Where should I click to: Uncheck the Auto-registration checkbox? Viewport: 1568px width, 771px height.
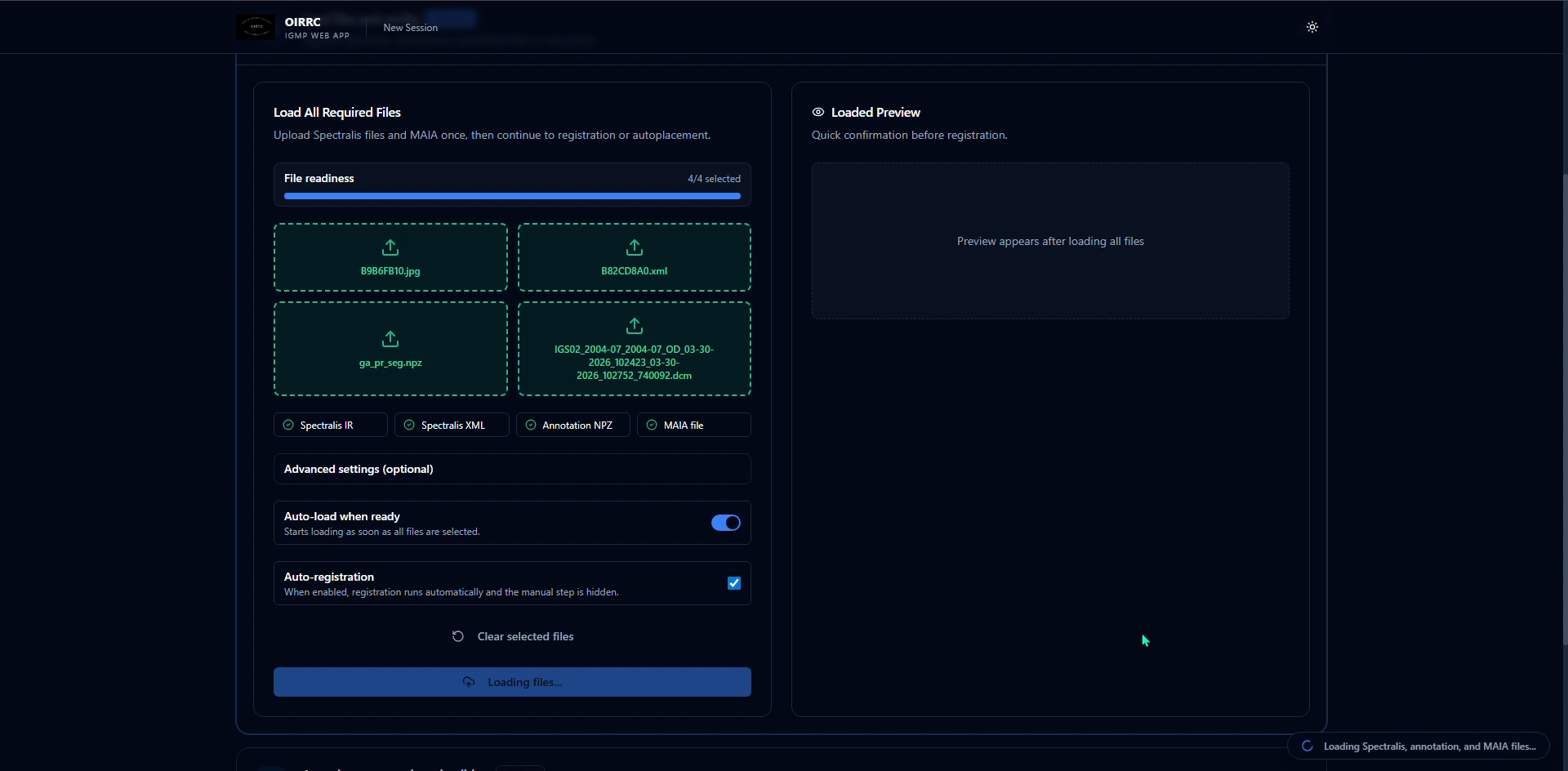[733, 583]
